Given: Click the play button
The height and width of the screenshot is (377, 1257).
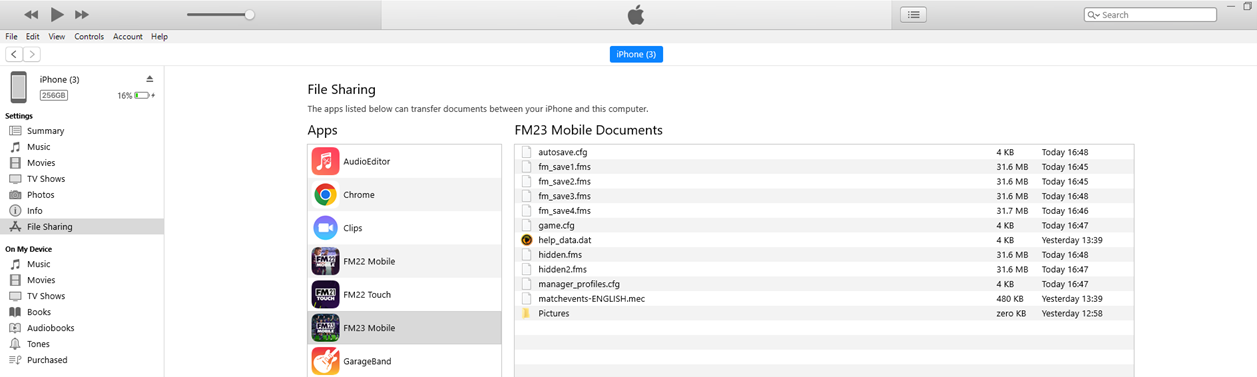Looking at the screenshot, I should (x=57, y=14).
